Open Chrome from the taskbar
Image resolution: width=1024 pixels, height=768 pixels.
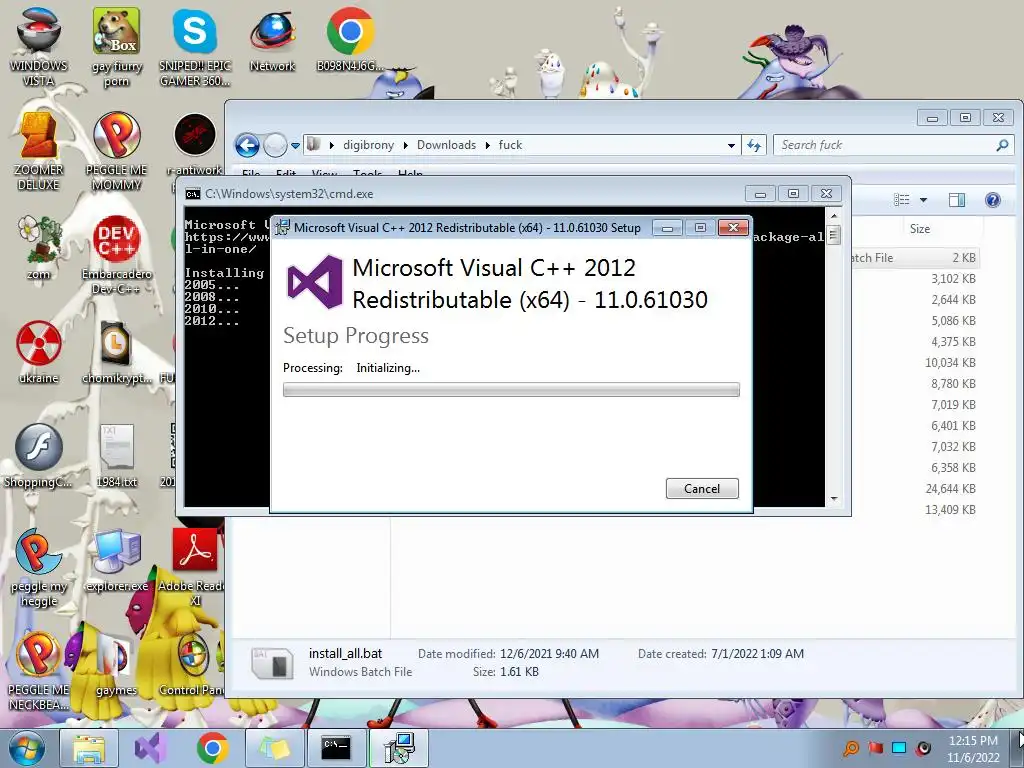pyautogui.click(x=212, y=748)
